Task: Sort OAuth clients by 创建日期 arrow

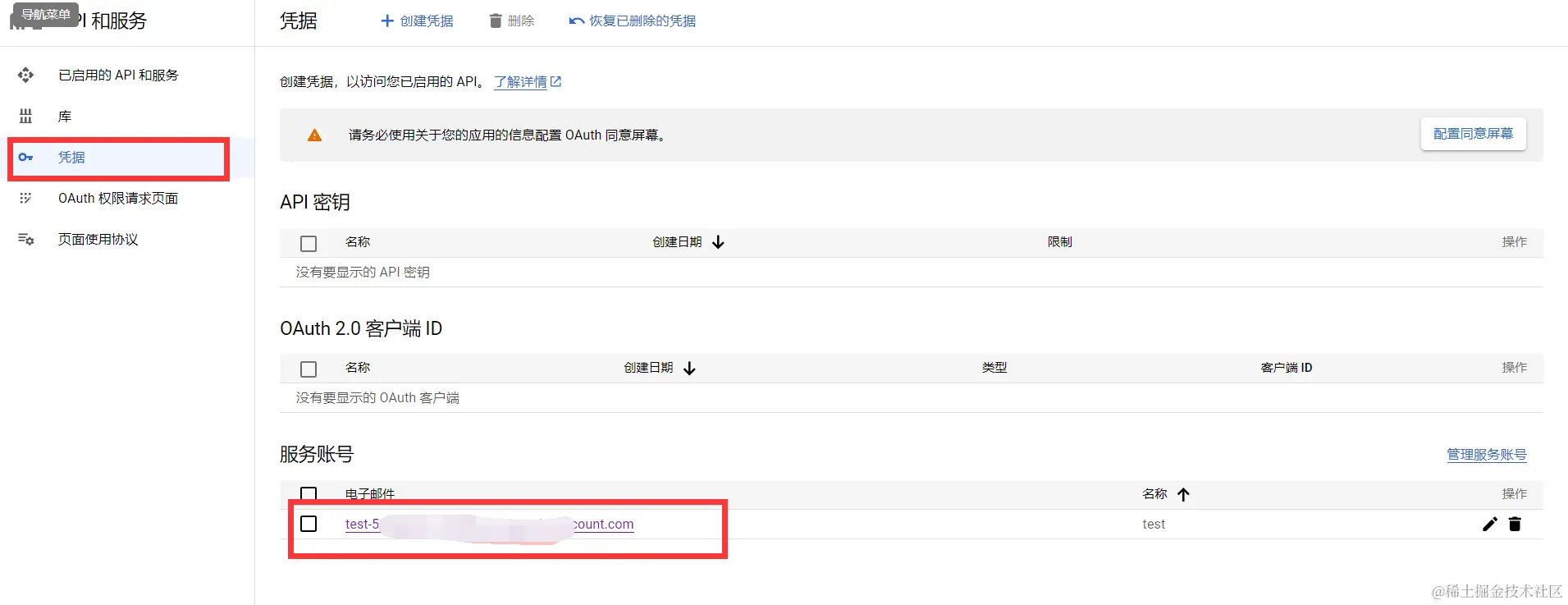Action: [x=689, y=368]
